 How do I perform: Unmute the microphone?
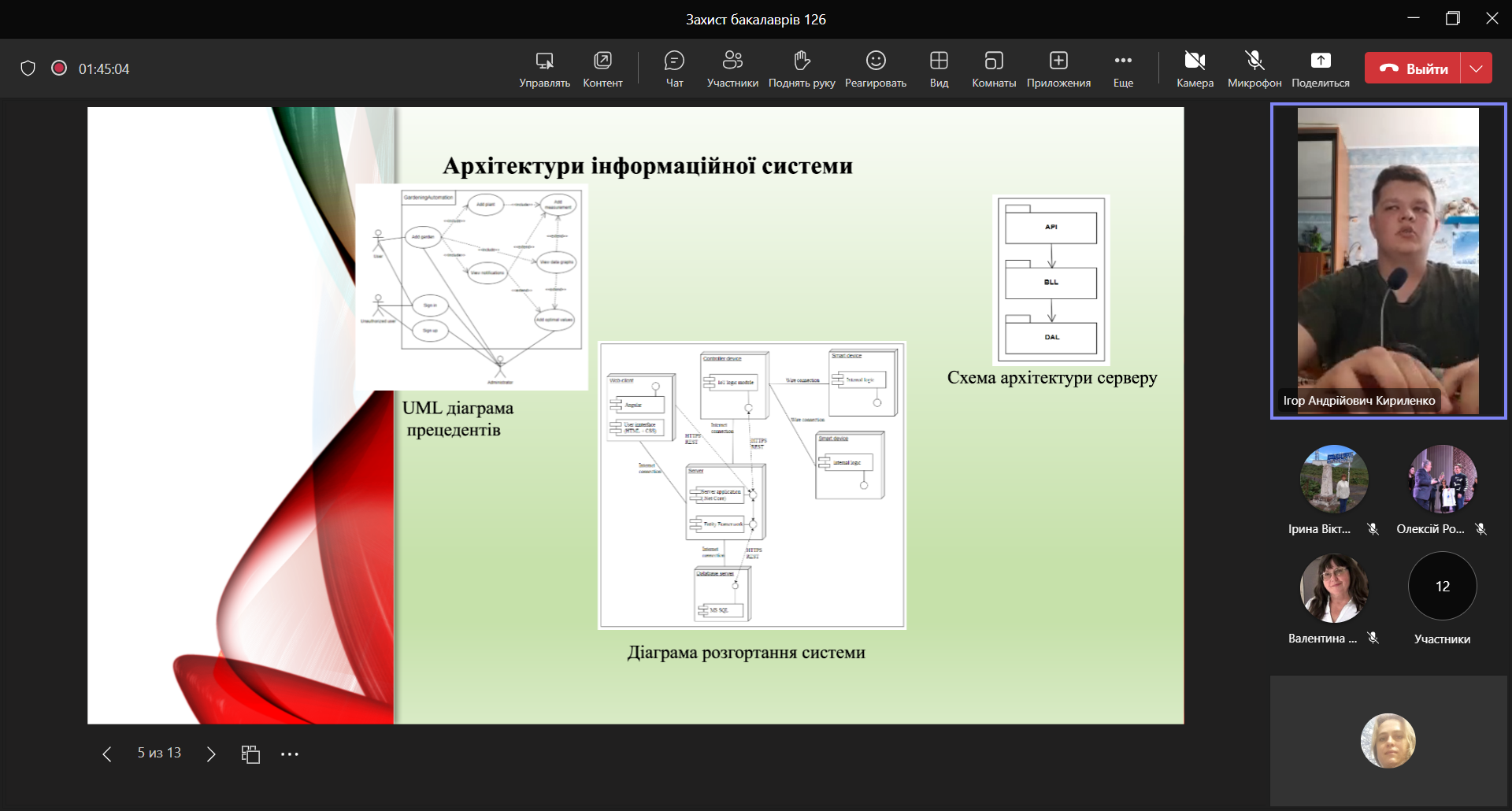[x=1254, y=69]
